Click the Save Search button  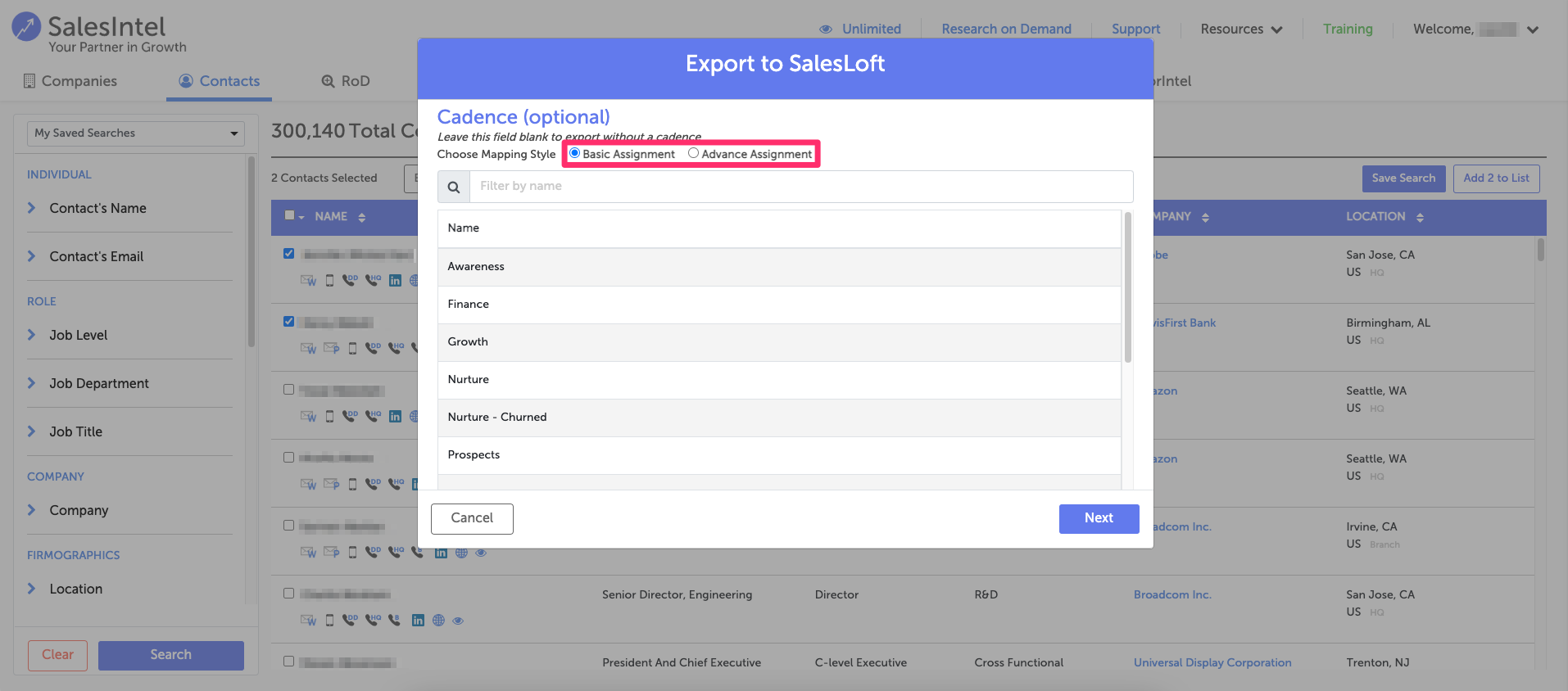(x=1403, y=178)
